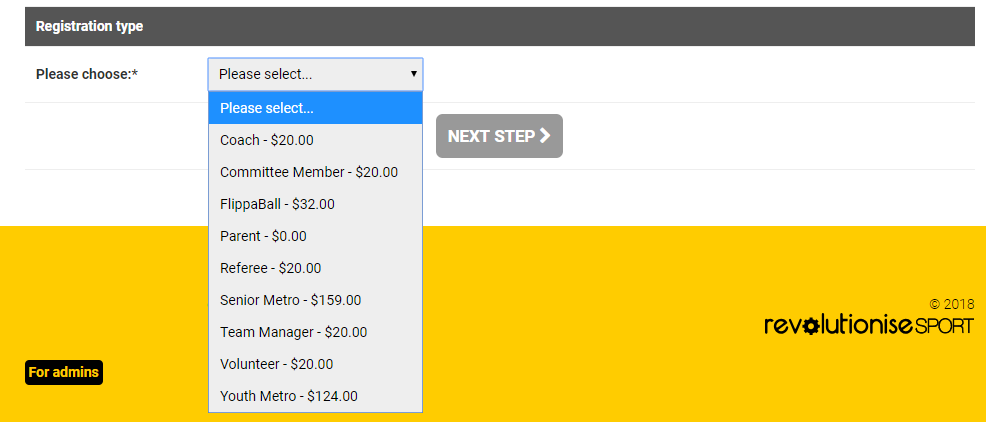Click the NEXT STEP button
Image resolution: width=986 pixels, height=422 pixels.
499,136
